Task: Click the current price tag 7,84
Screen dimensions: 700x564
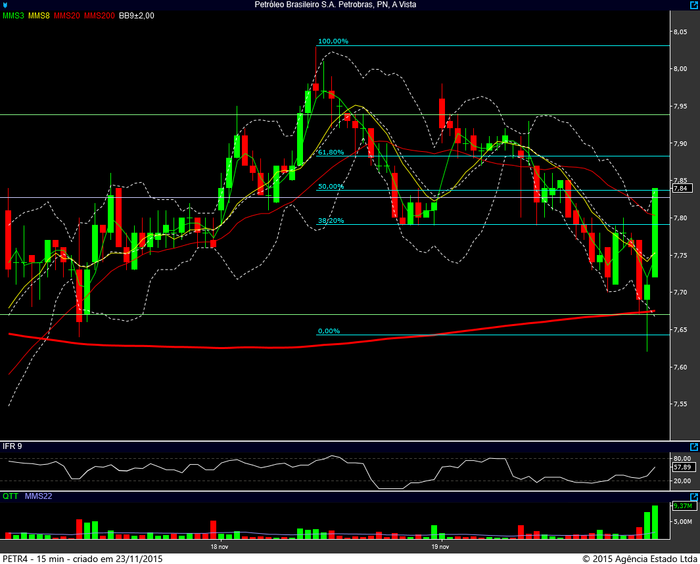Action: 681,188
